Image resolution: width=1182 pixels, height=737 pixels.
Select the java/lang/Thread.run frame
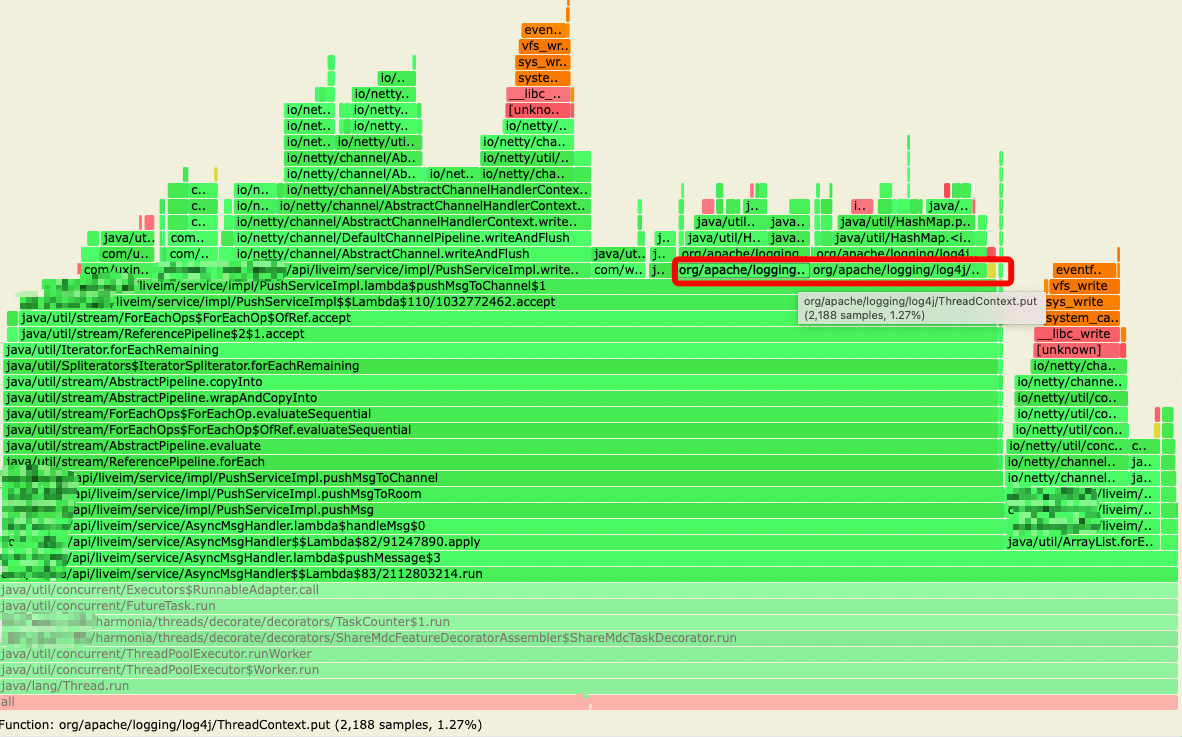click(x=590, y=686)
